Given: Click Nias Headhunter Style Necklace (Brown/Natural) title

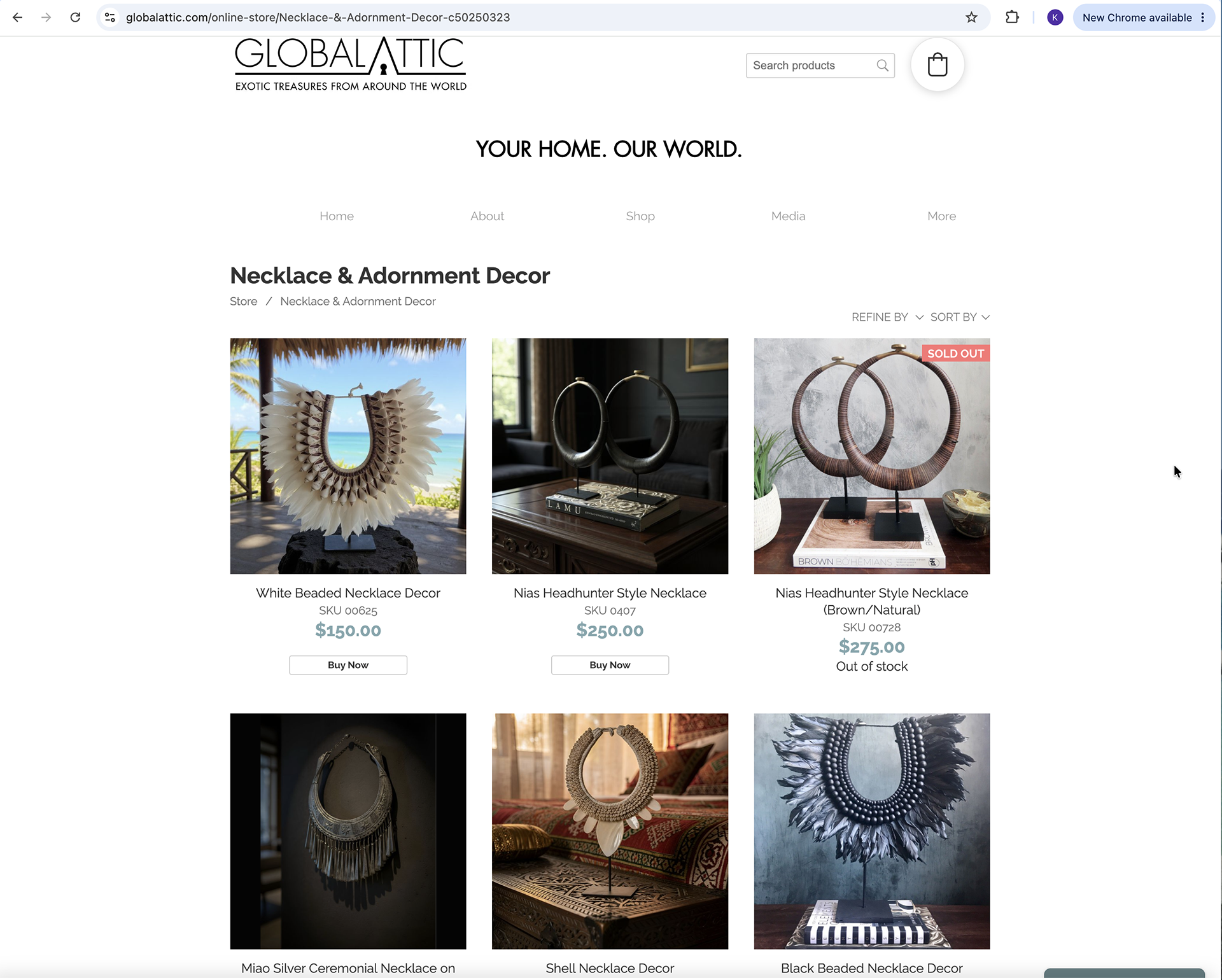Looking at the screenshot, I should click(872, 601).
